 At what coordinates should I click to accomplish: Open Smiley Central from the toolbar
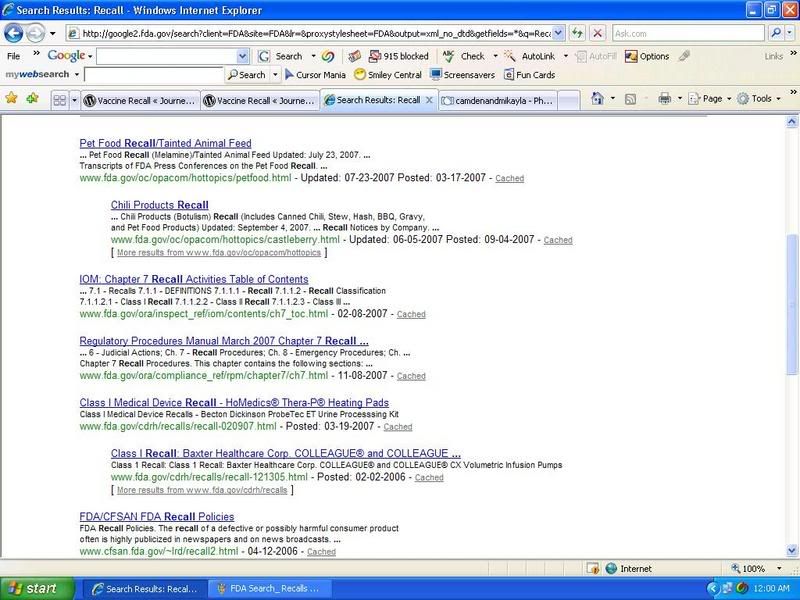(x=388, y=75)
